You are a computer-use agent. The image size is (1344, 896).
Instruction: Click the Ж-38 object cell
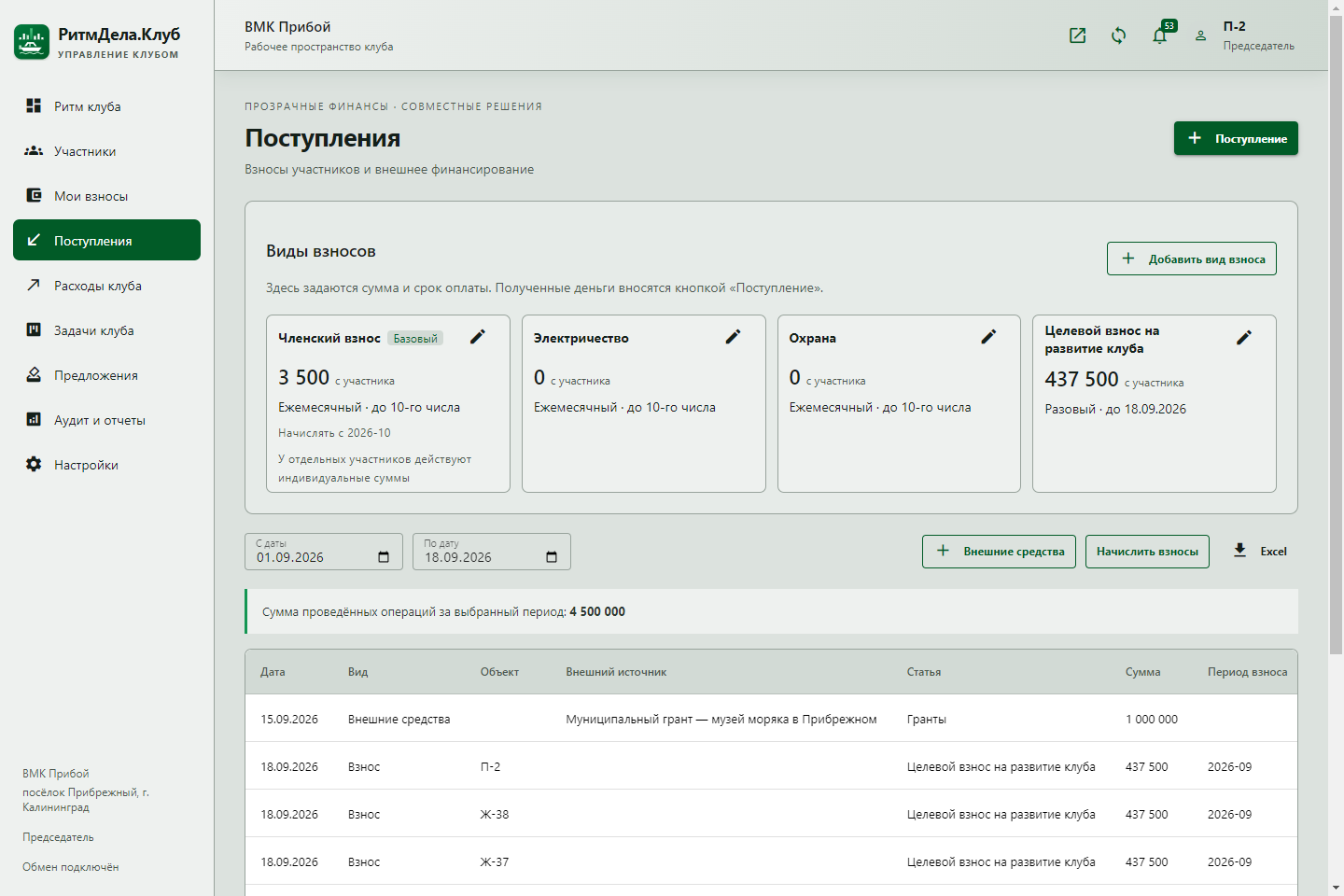[495, 815]
